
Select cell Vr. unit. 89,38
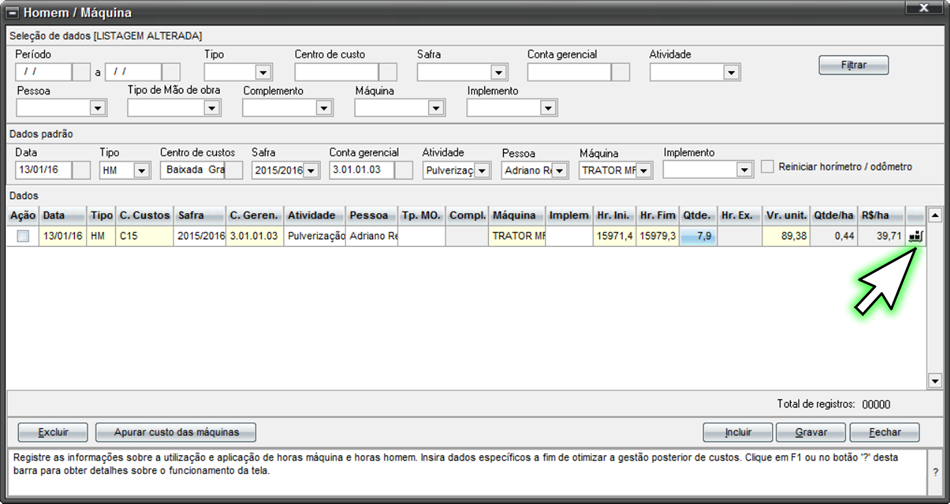[x=786, y=236]
